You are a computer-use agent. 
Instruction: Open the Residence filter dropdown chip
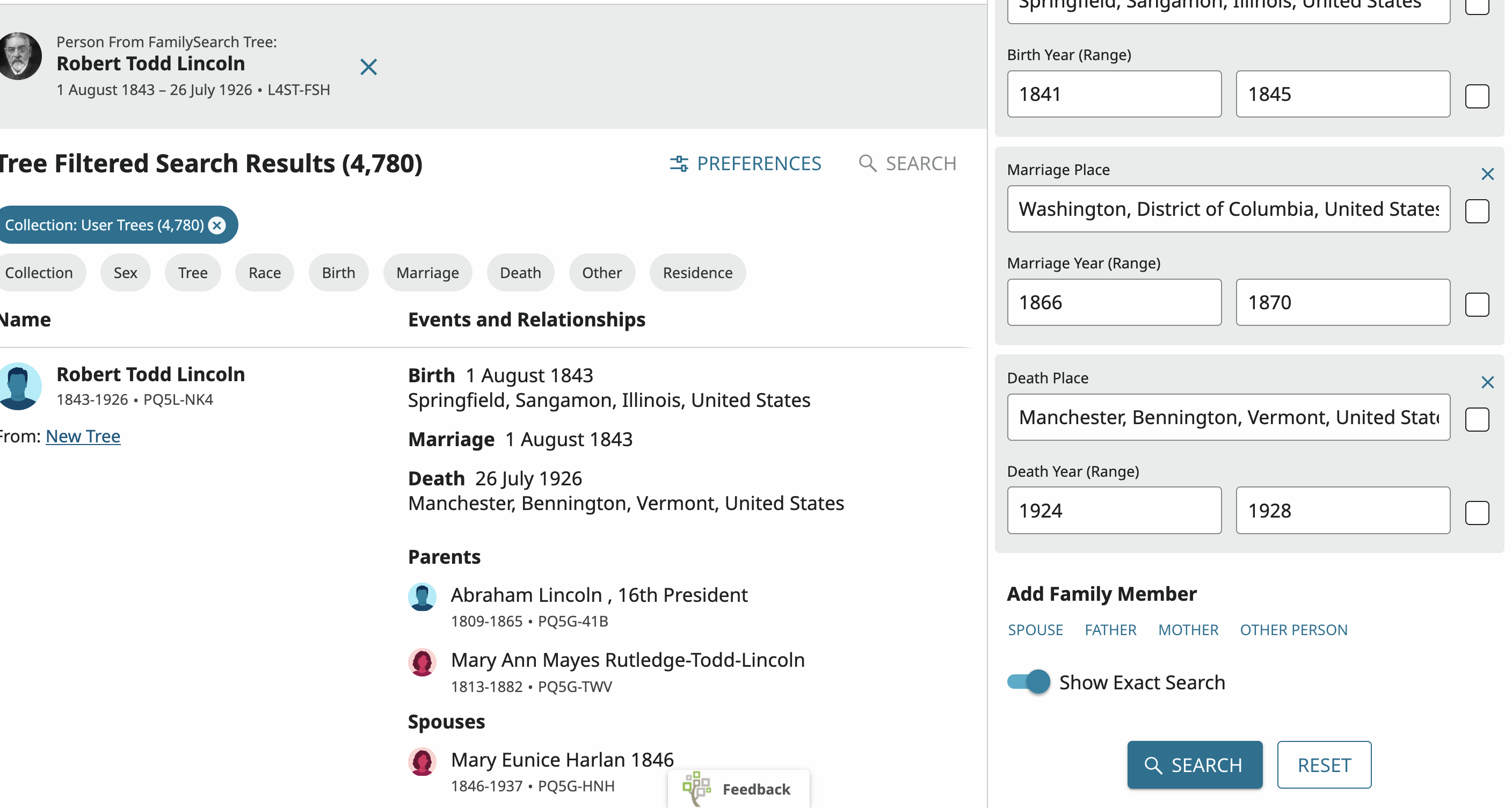pos(697,272)
